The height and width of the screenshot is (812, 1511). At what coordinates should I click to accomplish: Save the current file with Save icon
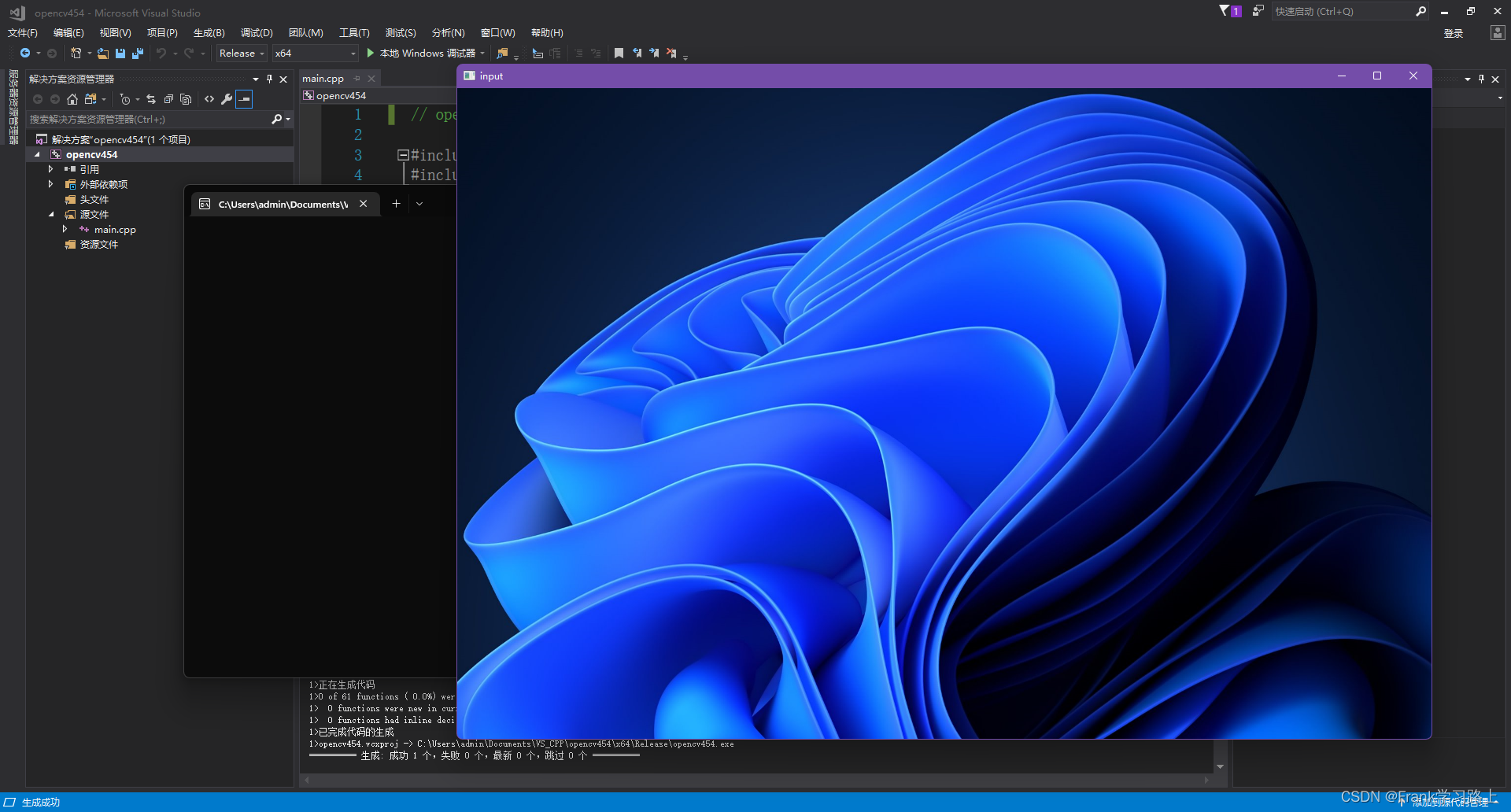[120, 54]
